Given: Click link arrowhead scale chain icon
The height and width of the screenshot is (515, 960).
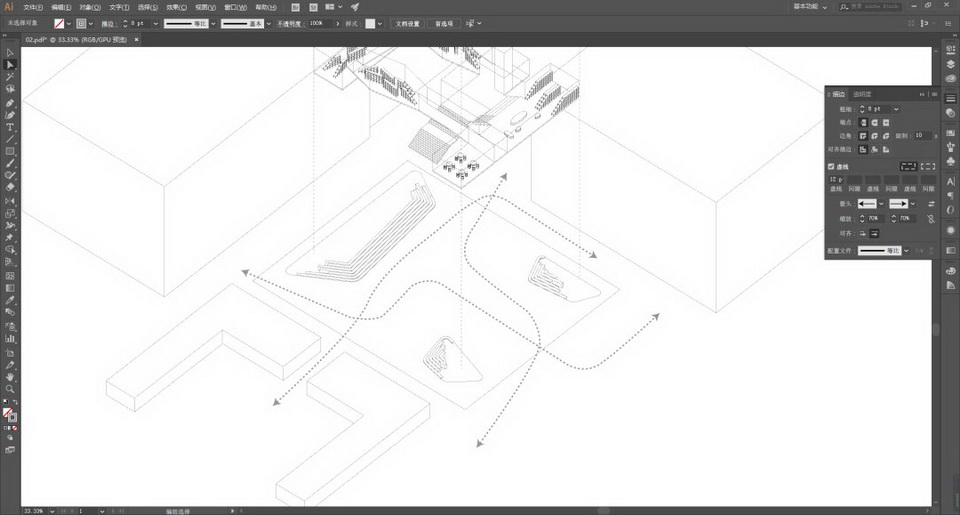Looking at the screenshot, I should pos(931,218).
